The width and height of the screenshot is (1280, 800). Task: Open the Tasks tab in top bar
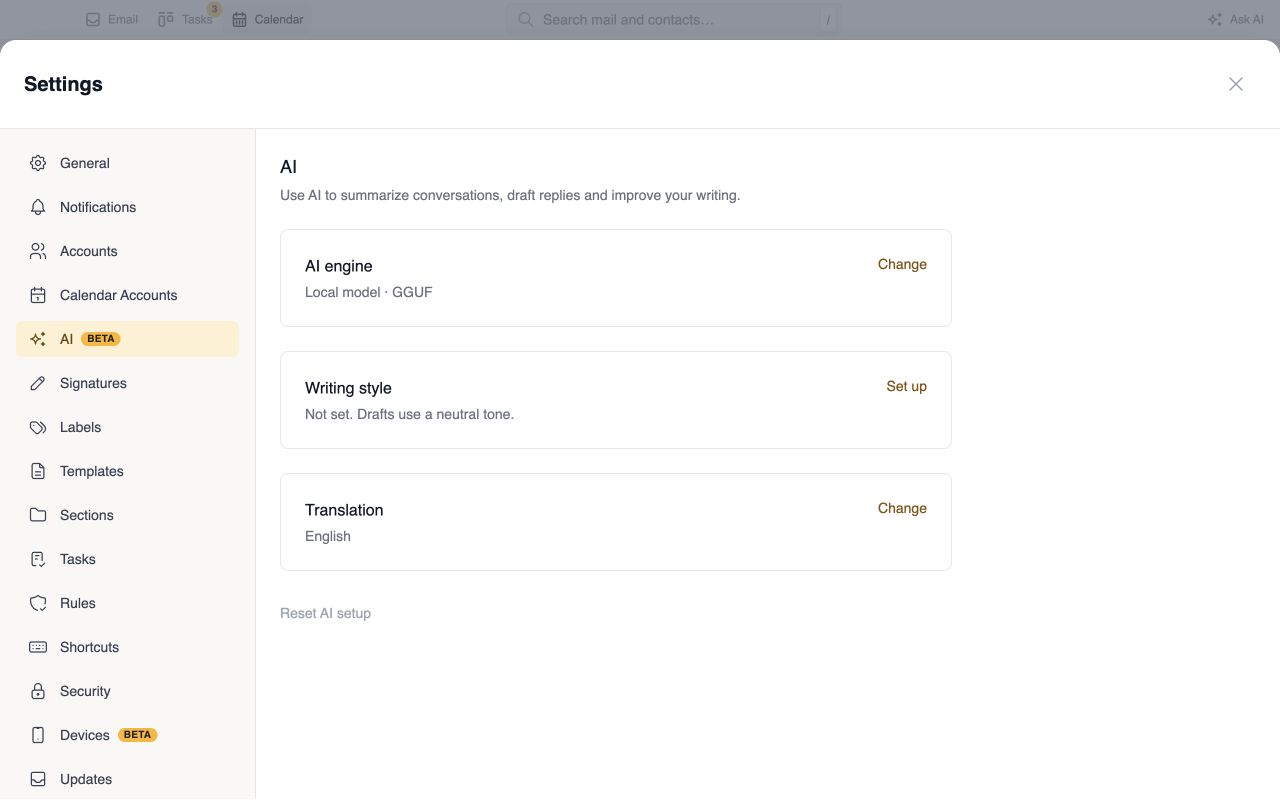pos(186,19)
